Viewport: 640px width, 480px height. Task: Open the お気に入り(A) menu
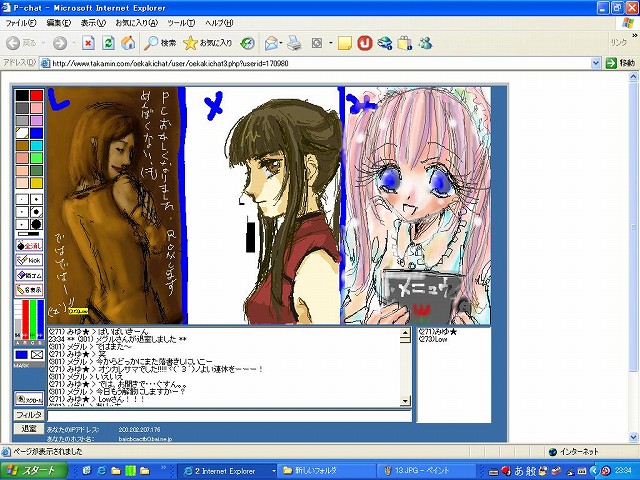(136, 23)
